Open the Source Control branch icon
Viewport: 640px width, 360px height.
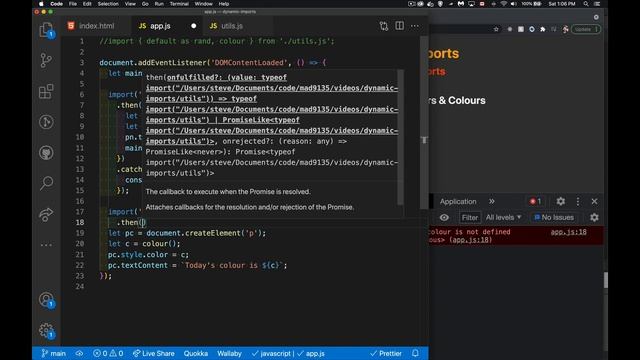click(x=46, y=60)
